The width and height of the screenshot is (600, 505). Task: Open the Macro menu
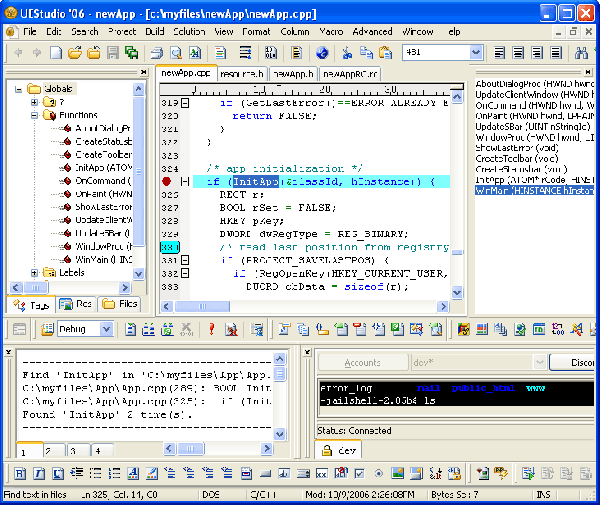pos(330,32)
